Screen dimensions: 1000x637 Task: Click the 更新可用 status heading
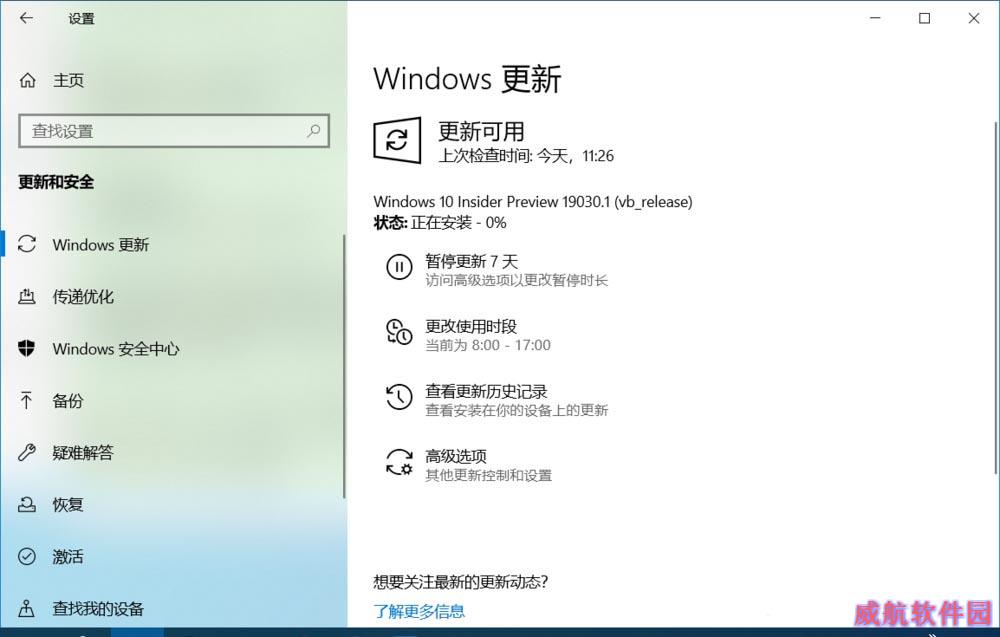click(482, 131)
